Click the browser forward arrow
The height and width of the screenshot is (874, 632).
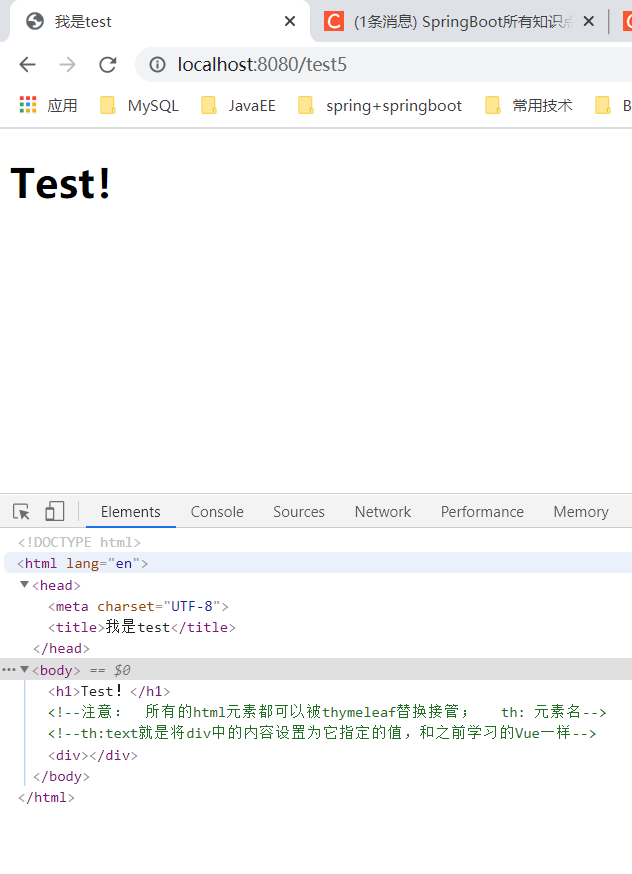[x=67, y=65]
